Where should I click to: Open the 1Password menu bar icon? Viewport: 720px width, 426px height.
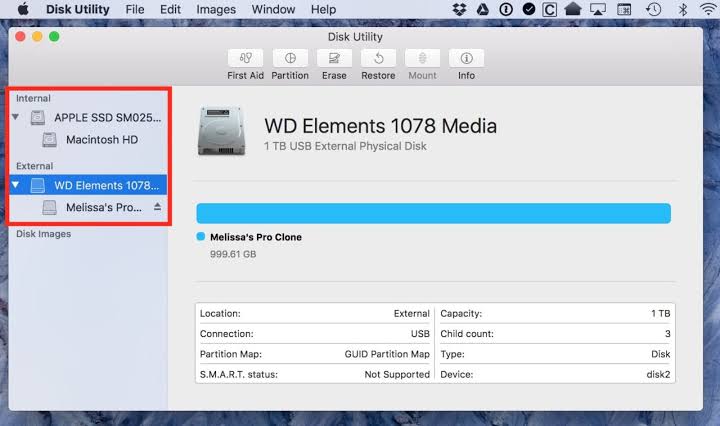(x=506, y=9)
